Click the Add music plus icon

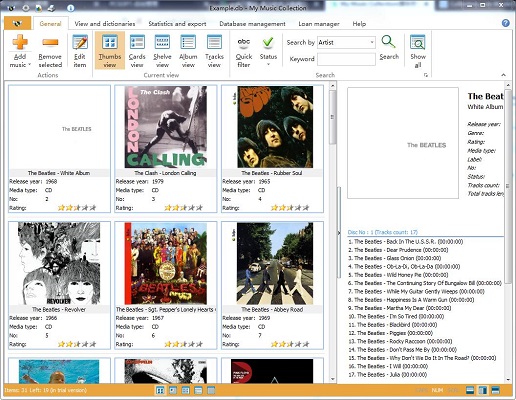pyautogui.click(x=20, y=43)
